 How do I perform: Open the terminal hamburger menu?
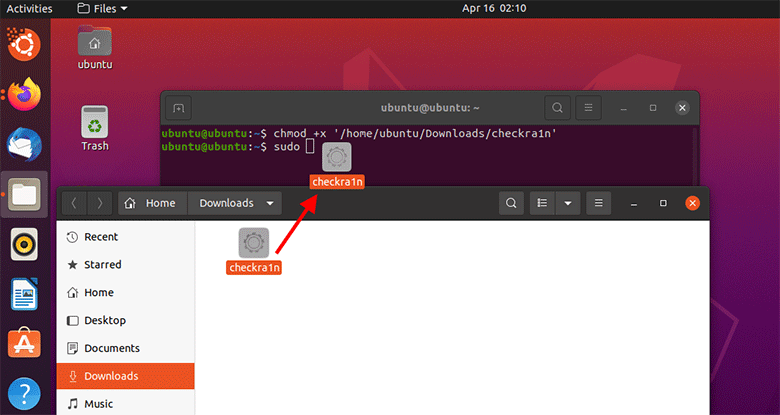(588, 107)
